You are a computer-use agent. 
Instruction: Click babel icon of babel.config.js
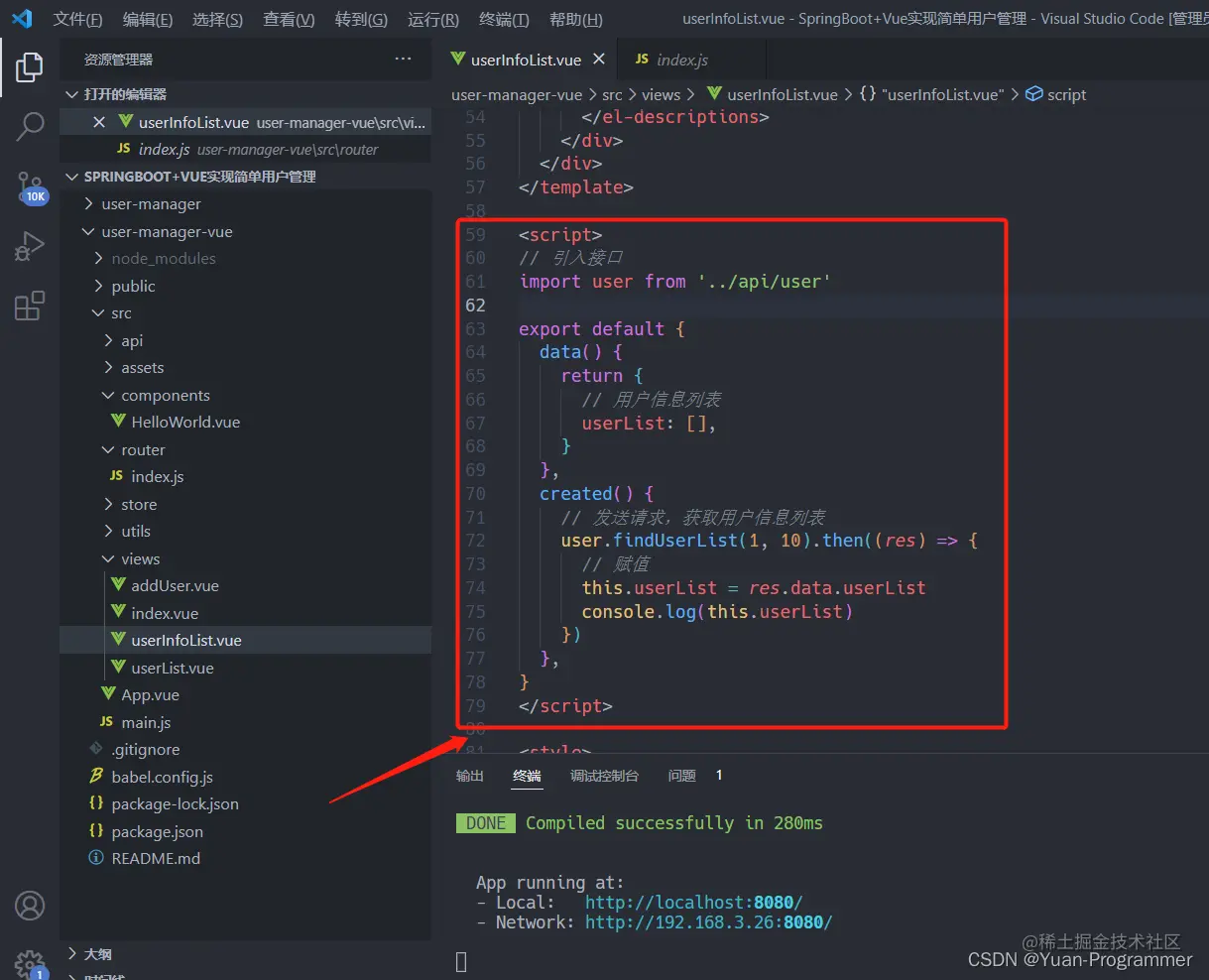pyautogui.click(x=96, y=777)
